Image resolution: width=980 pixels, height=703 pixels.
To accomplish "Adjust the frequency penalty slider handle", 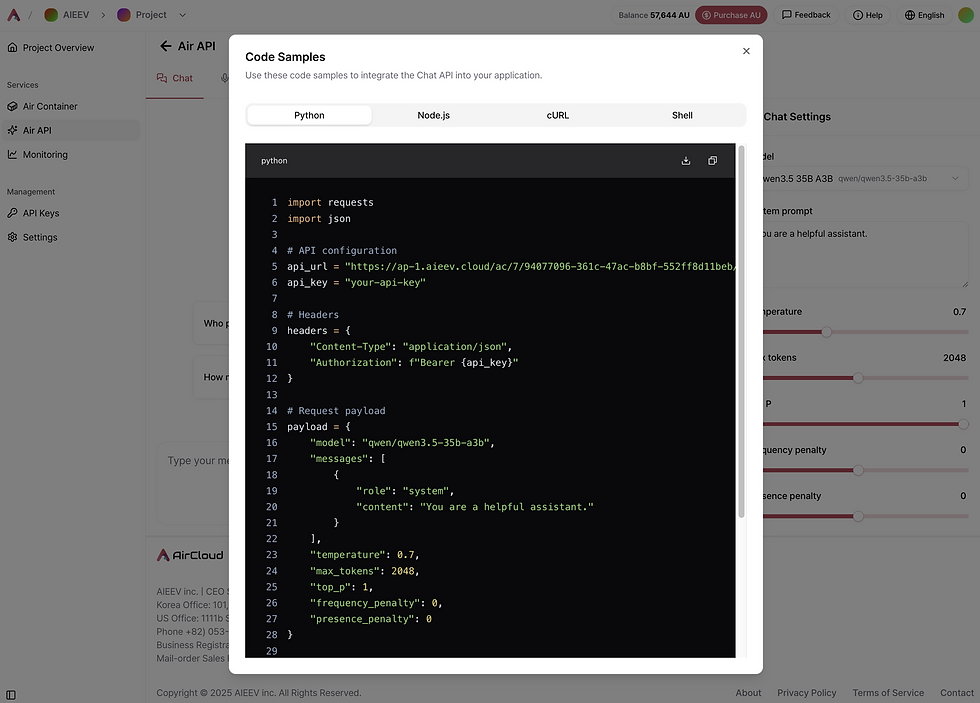I will [858, 471].
